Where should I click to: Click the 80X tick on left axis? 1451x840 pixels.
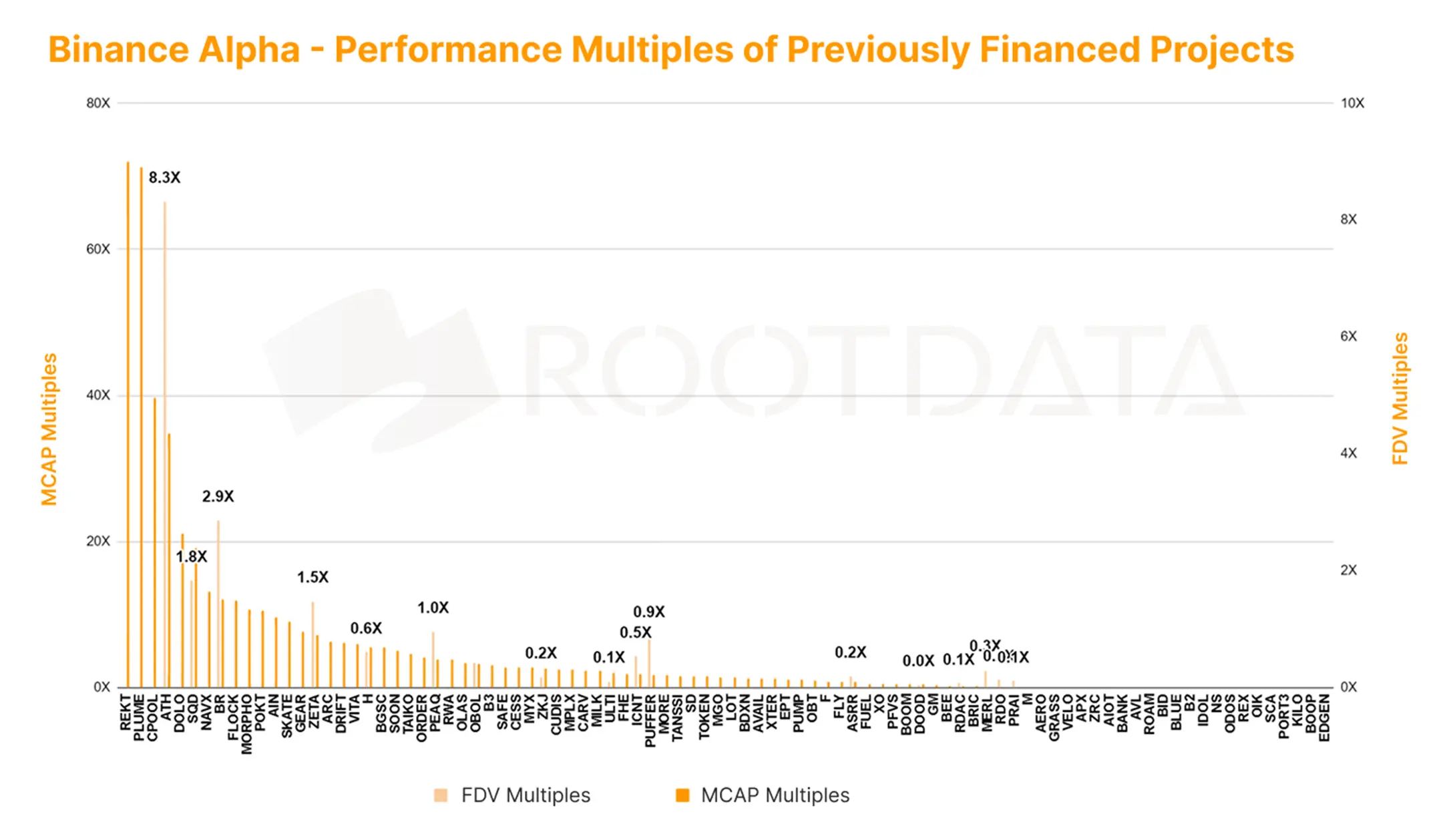coord(98,103)
